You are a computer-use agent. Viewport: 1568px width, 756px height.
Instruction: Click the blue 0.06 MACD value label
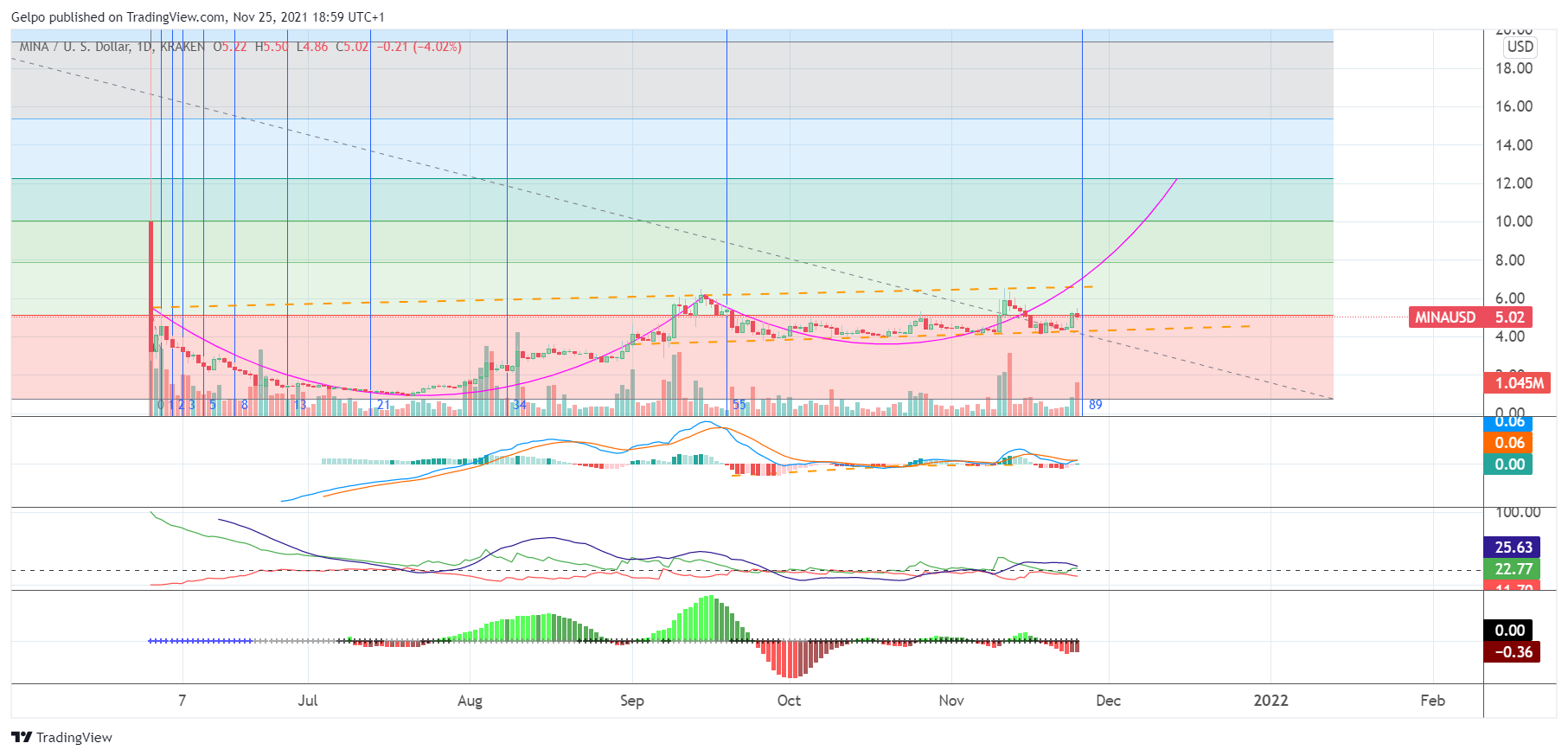[1508, 423]
